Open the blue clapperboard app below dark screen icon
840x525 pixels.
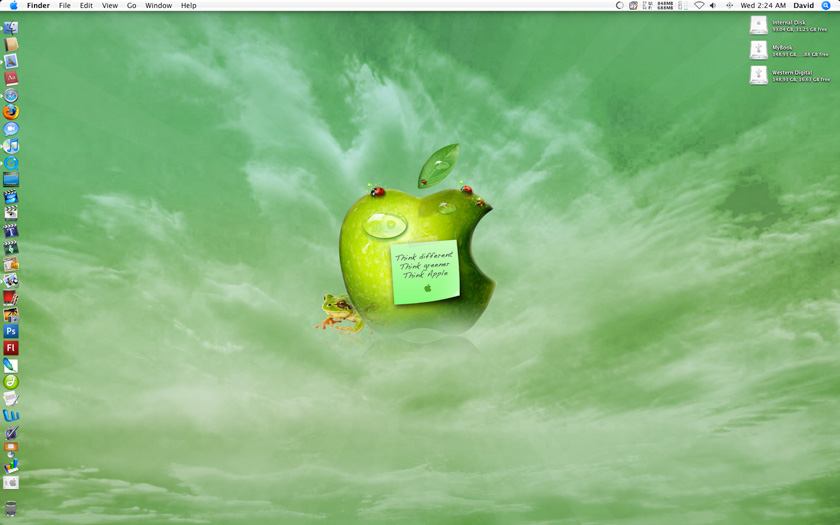[11, 197]
